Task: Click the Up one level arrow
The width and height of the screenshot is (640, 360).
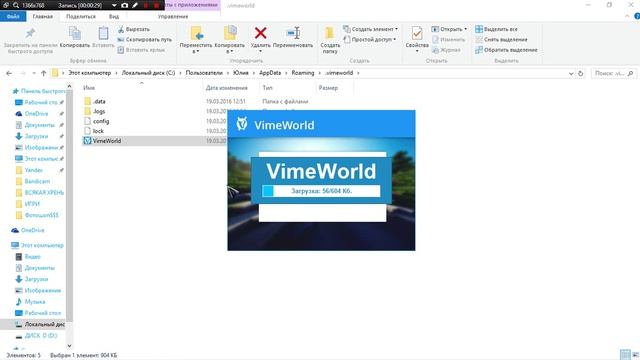Action: [43, 73]
